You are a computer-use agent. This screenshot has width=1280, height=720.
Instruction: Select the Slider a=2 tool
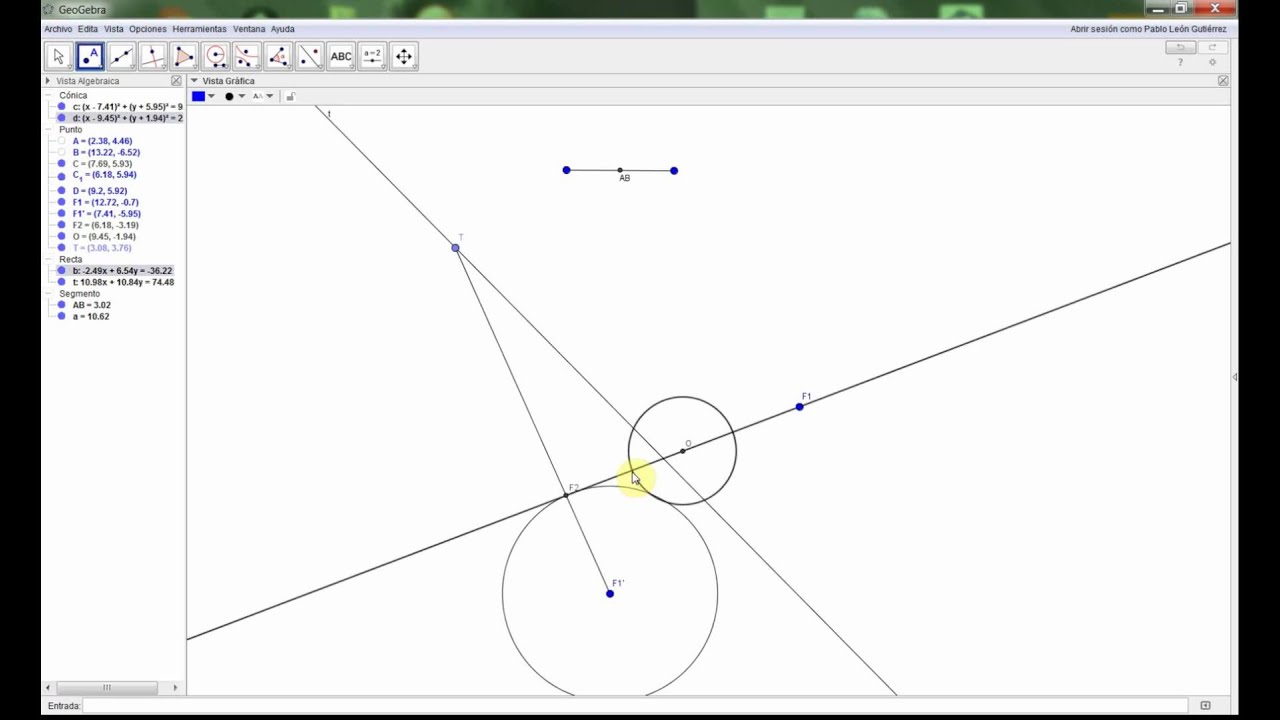pos(372,56)
